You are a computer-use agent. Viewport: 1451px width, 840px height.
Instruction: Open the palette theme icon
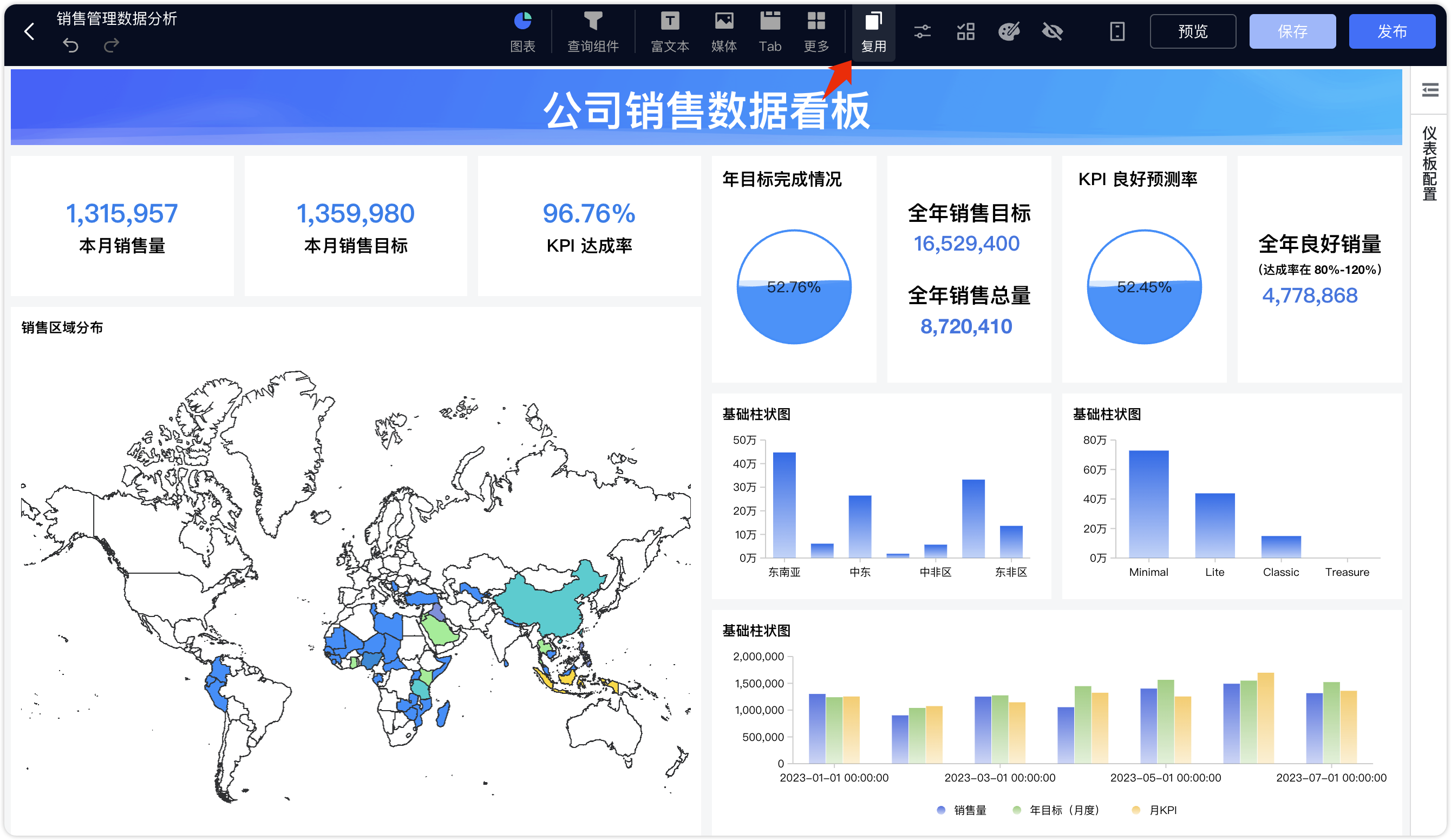tap(1009, 31)
